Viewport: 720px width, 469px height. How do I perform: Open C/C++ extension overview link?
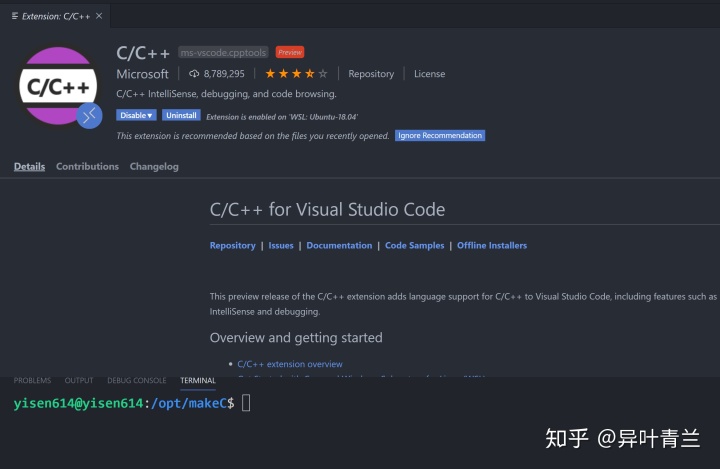tap(290, 364)
